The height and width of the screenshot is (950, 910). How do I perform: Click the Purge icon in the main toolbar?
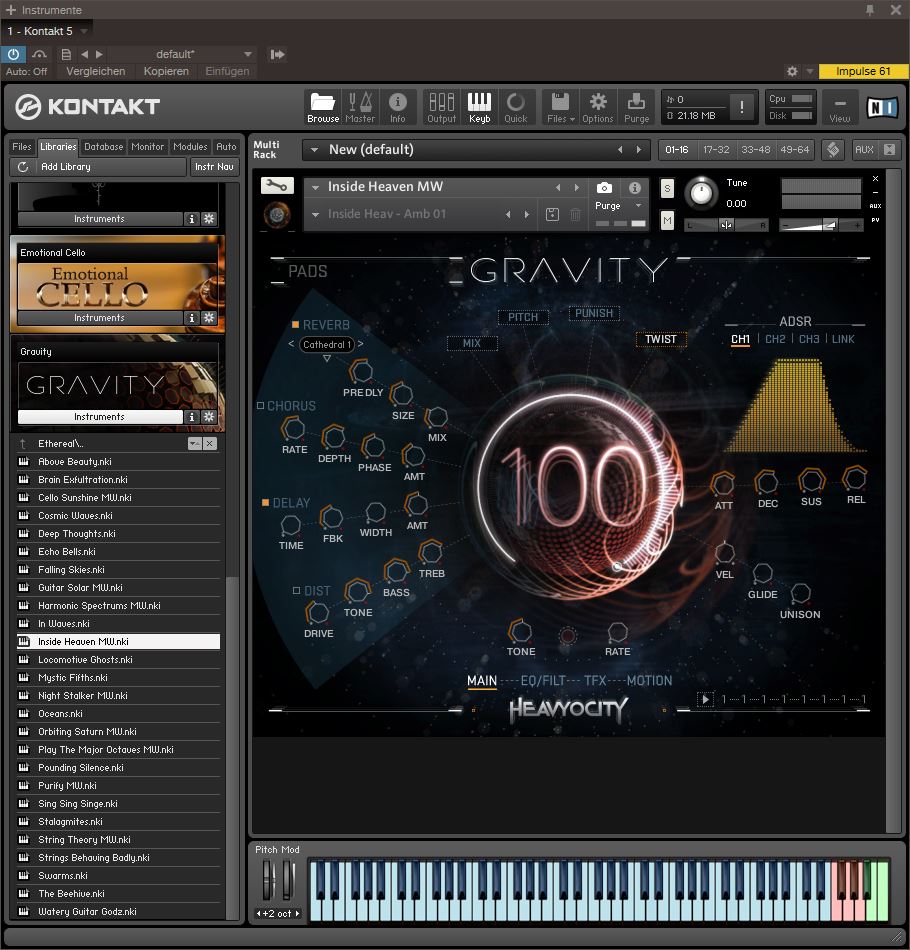pos(636,107)
